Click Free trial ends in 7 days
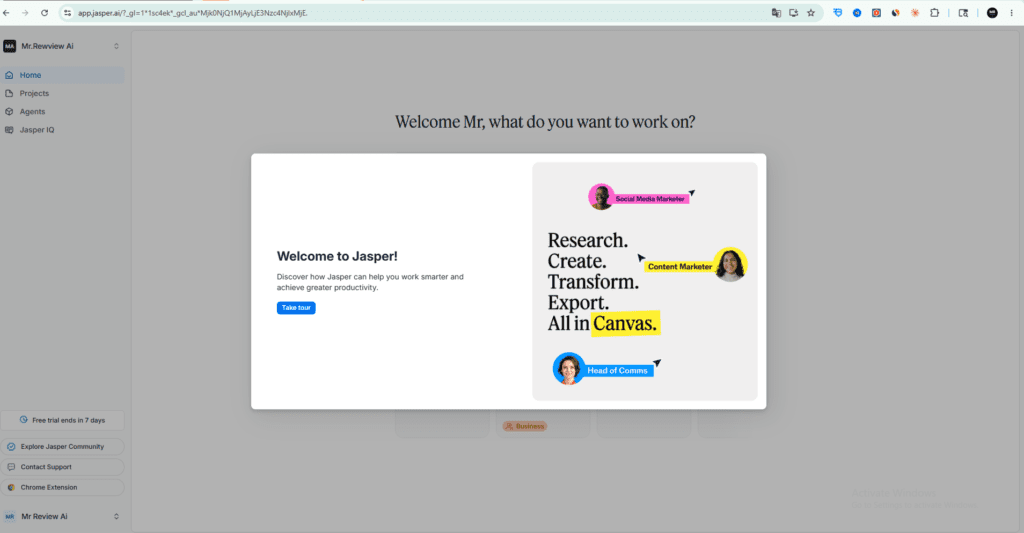The height and width of the screenshot is (533, 1024). [63, 420]
